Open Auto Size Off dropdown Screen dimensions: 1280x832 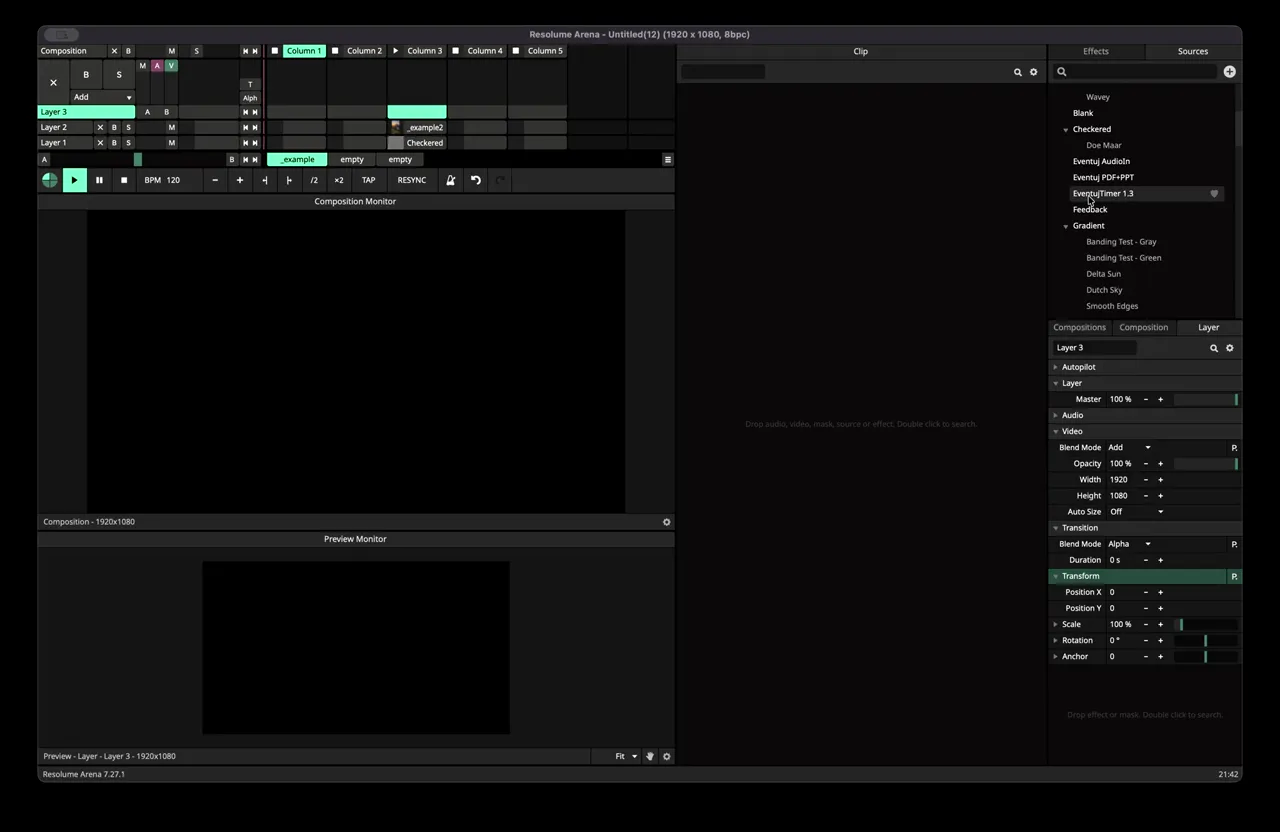(1136, 512)
